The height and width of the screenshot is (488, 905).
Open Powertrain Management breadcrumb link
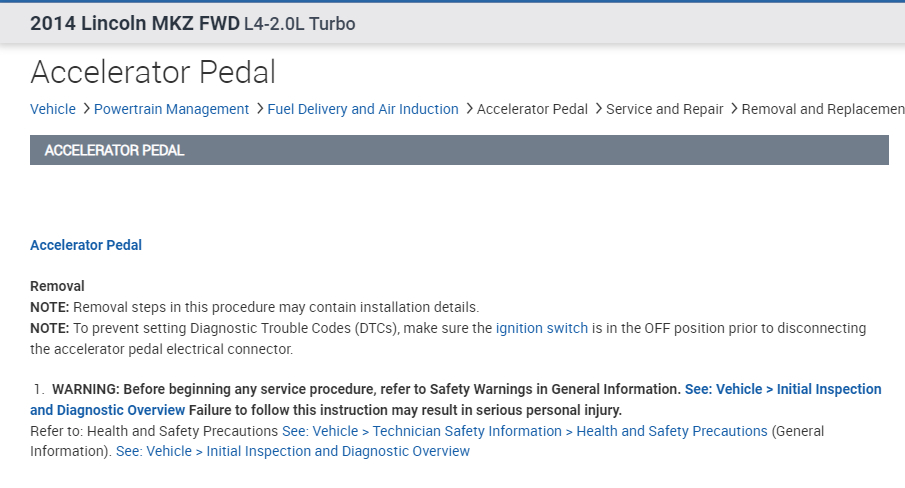[x=171, y=109]
